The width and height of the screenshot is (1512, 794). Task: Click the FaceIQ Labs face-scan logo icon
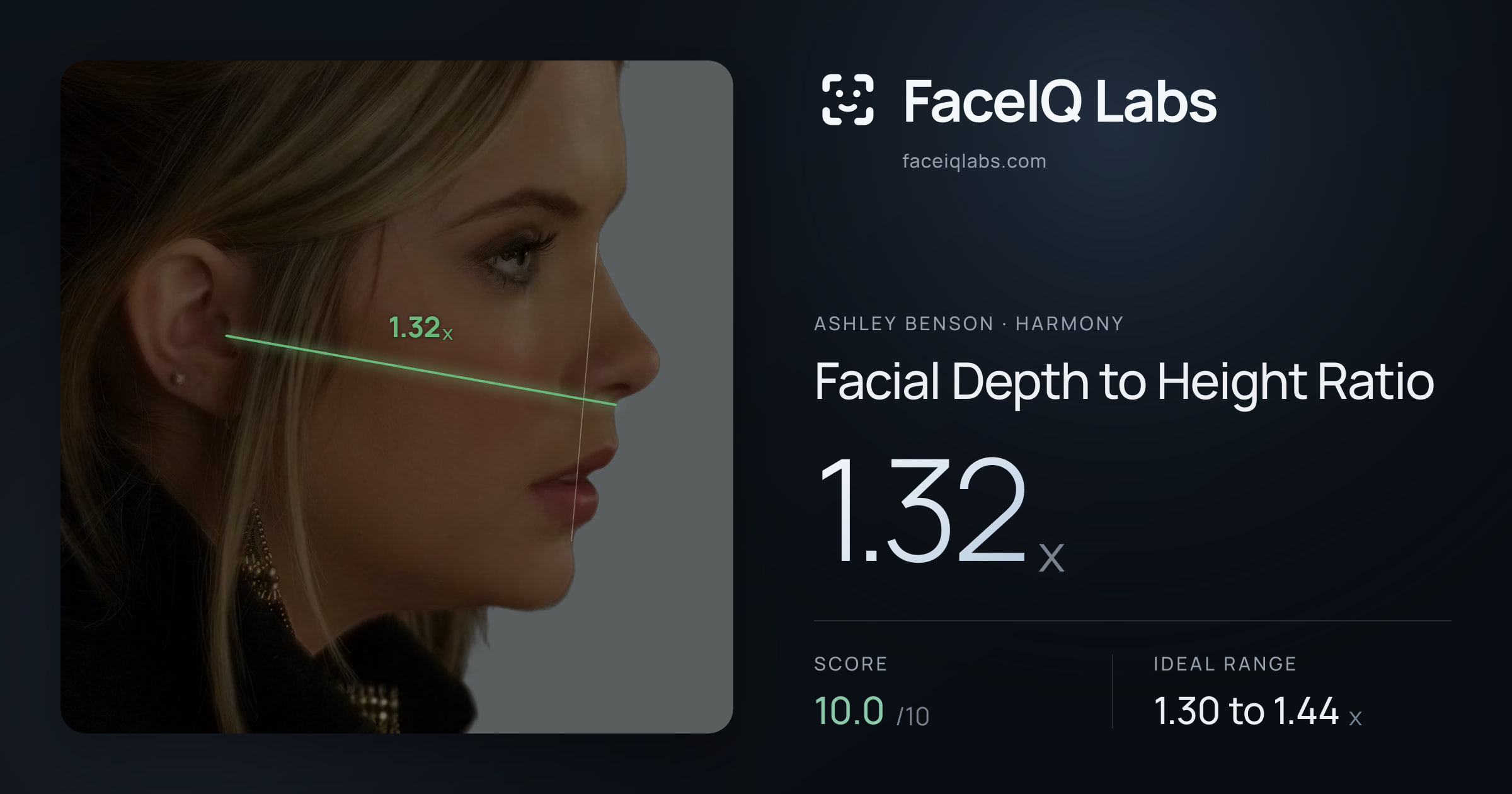(847, 100)
